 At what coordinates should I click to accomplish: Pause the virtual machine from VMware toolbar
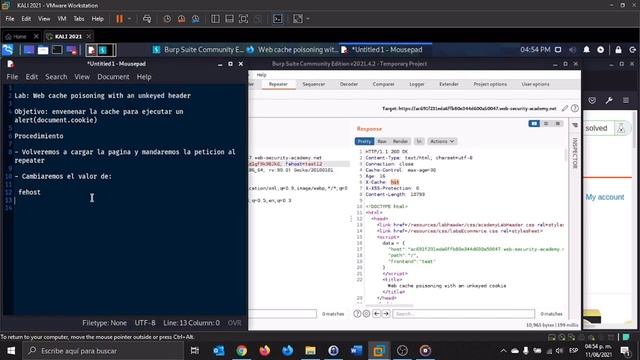point(119,19)
